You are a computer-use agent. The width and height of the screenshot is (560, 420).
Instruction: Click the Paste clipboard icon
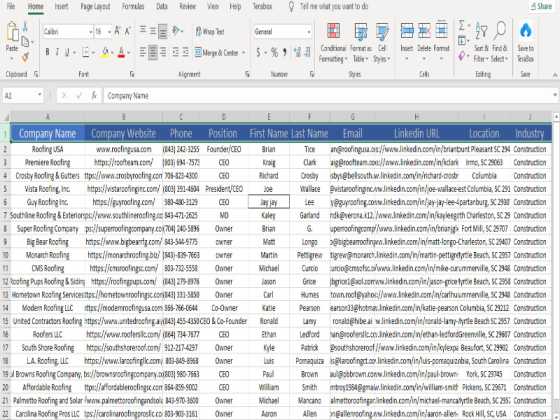(12, 32)
